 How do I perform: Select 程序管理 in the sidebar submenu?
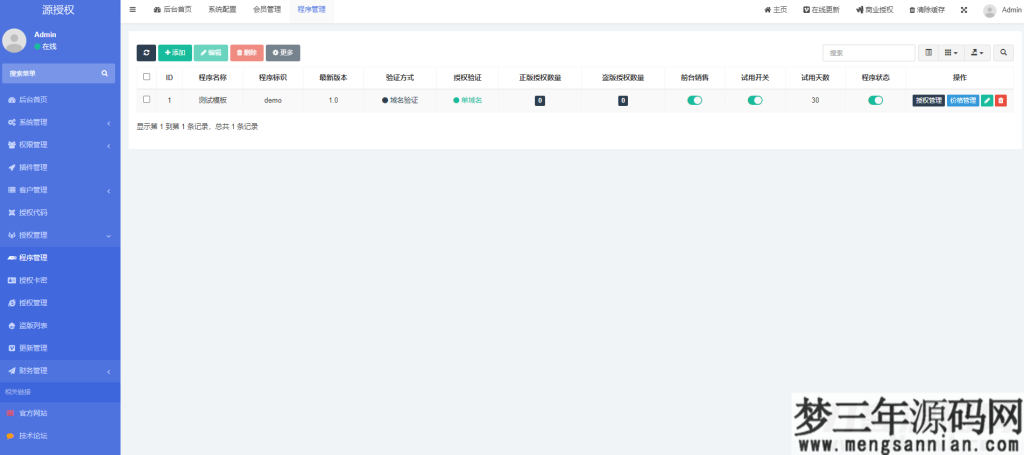click(60, 258)
